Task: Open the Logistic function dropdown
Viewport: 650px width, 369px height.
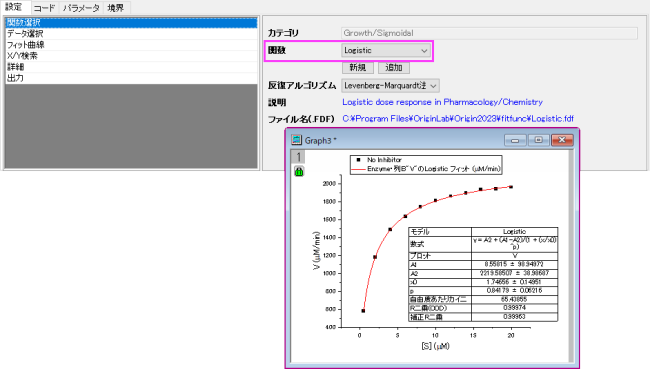Action: [386, 51]
